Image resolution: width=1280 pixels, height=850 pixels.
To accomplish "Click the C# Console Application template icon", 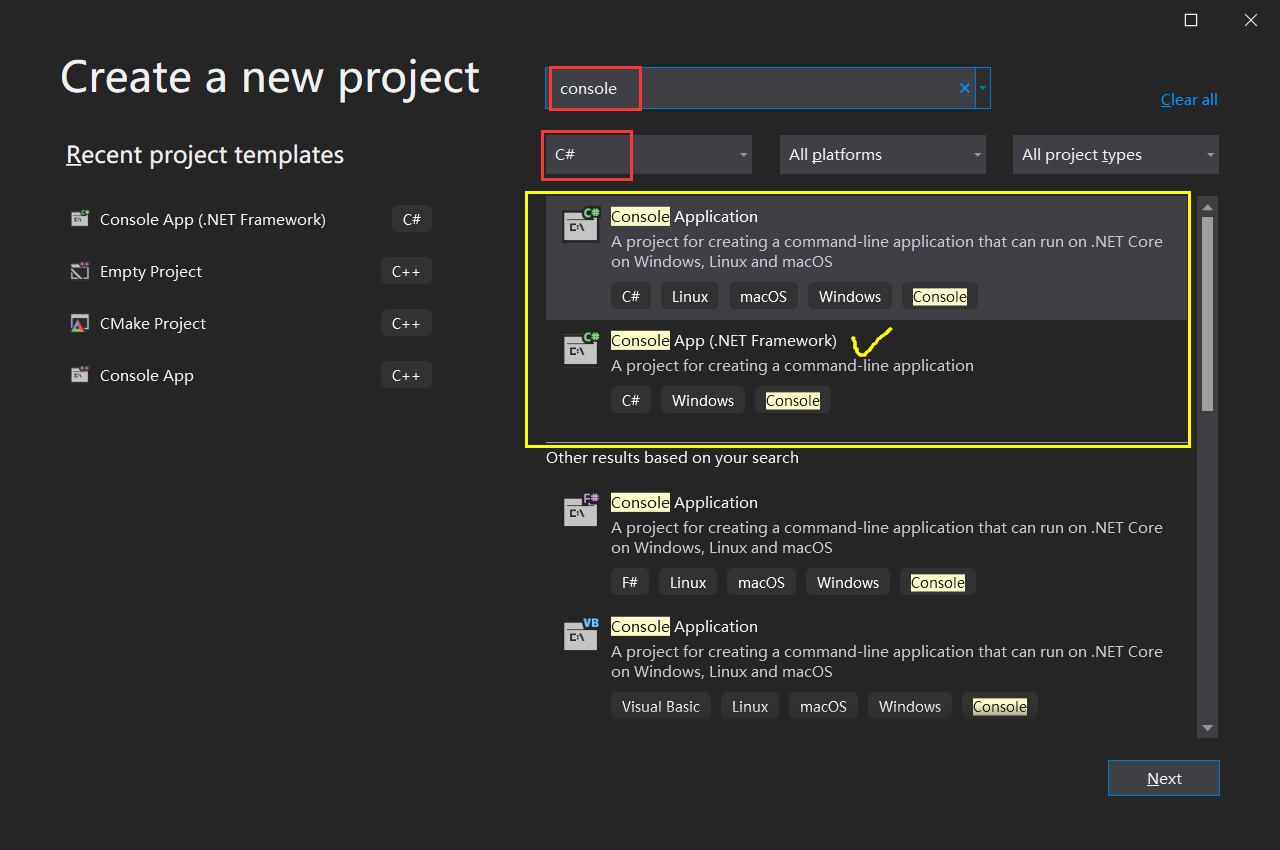I will coord(580,225).
